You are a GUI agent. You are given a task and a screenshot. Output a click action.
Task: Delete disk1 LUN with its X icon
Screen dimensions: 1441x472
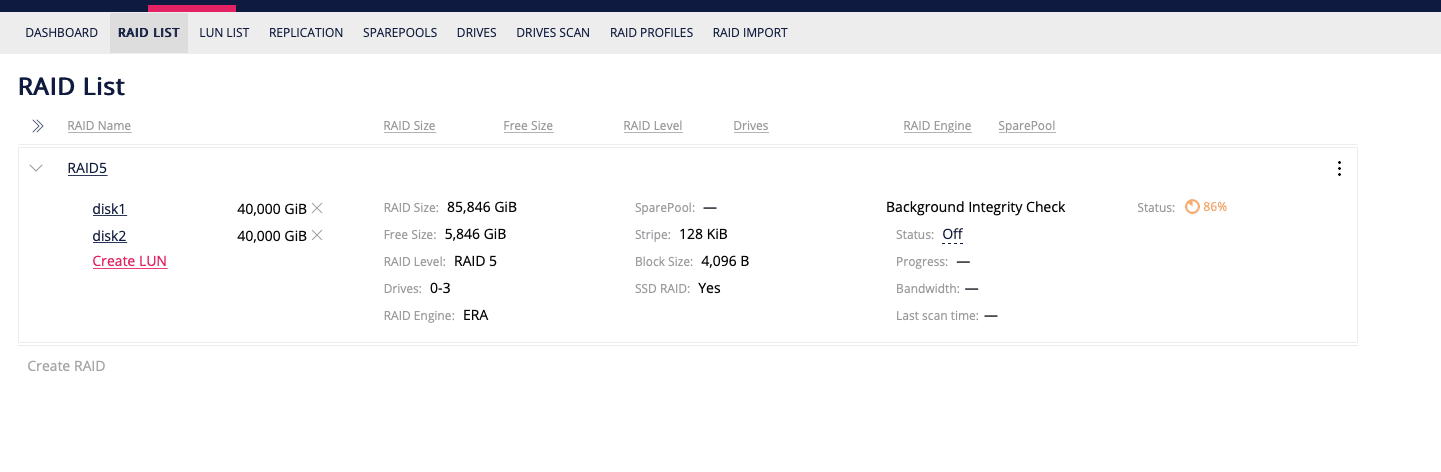click(x=317, y=208)
